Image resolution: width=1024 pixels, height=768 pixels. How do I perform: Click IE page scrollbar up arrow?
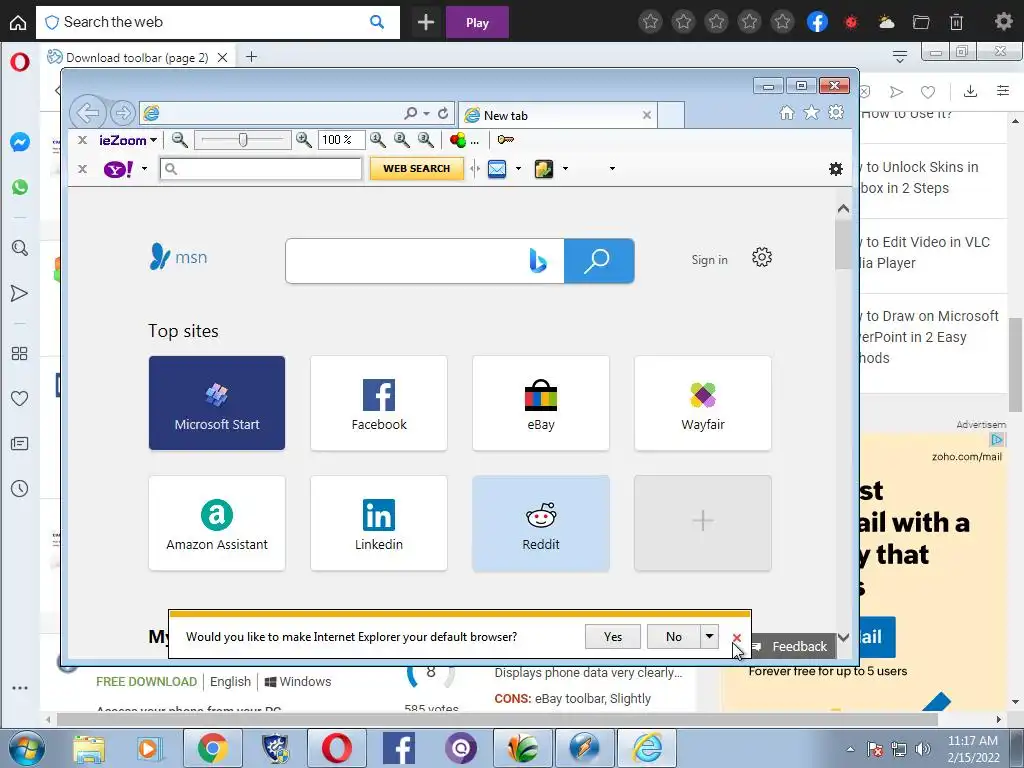point(843,208)
